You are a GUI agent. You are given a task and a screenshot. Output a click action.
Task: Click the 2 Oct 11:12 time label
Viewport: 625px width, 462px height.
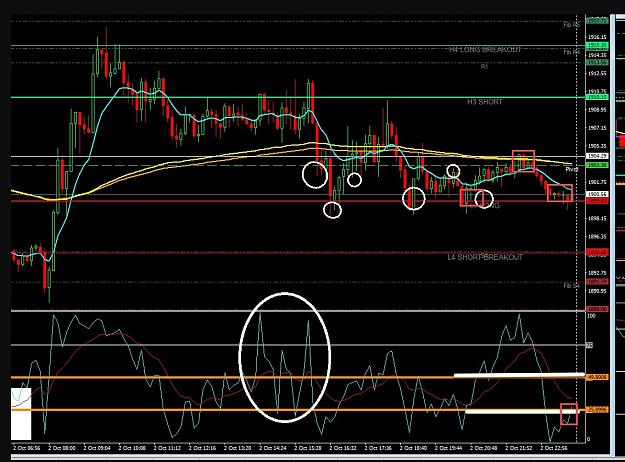pyautogui.click(x=167, y=448)
